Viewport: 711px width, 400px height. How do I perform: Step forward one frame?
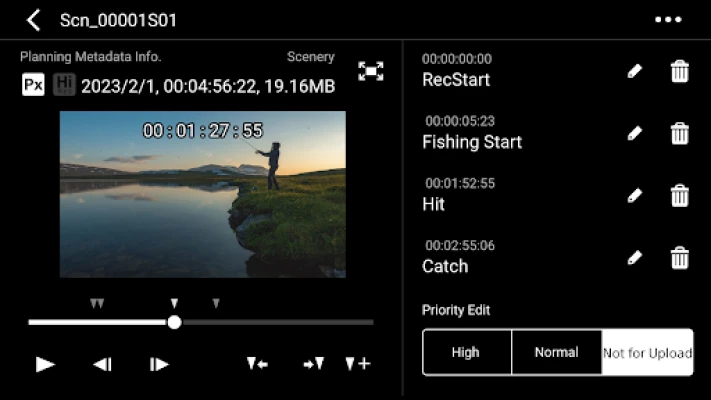159,364
